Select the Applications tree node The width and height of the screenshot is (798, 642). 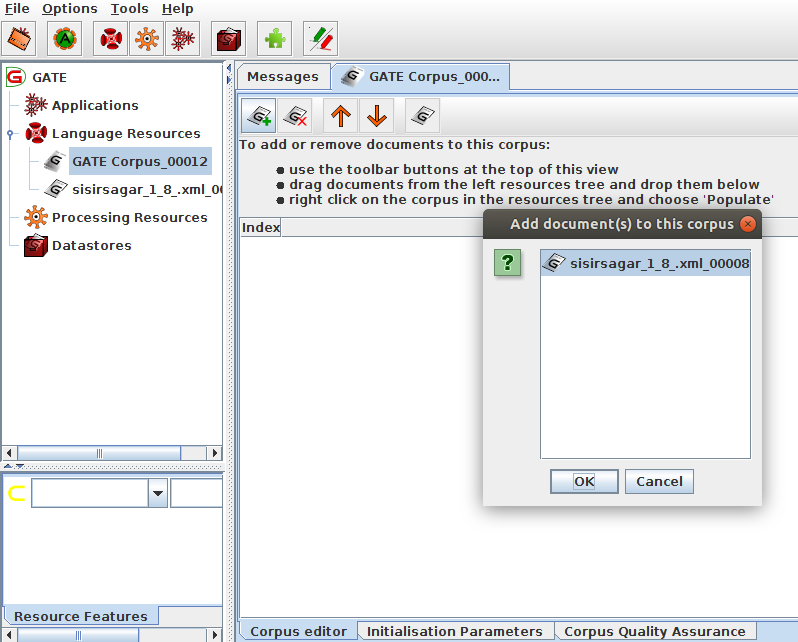click(x=95, y=105)
